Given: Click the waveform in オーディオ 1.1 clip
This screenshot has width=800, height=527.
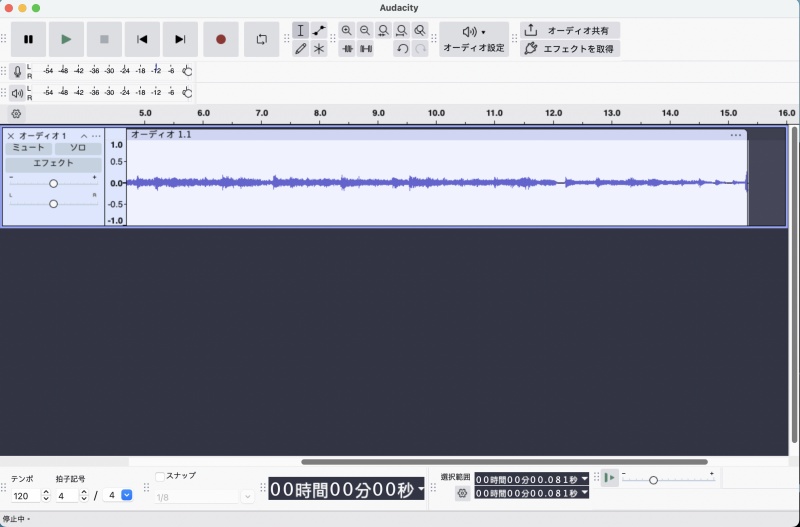Looking at the screenshot, I should 437,183.
